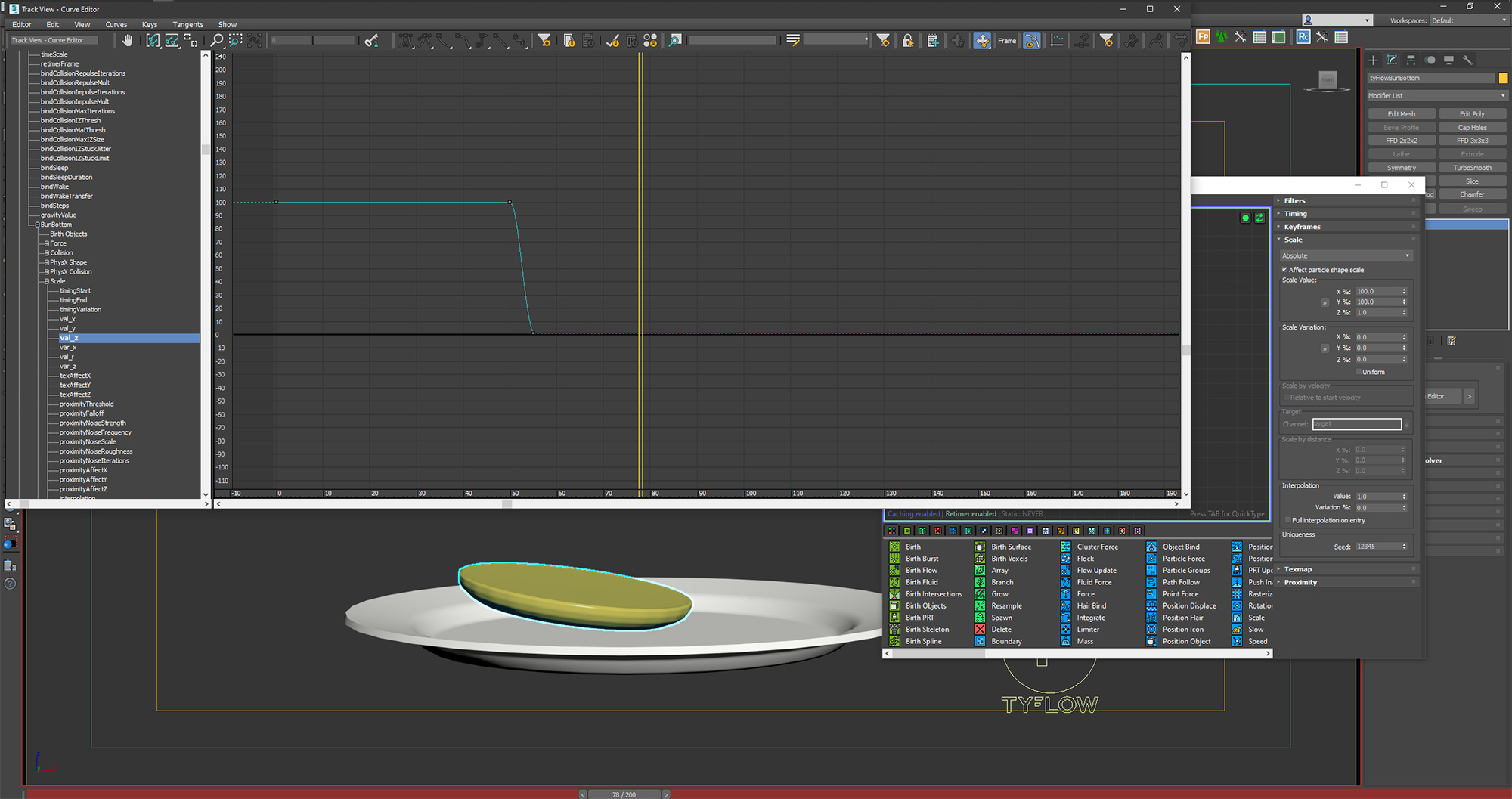Click the yellow object color swatch
The image size is (1512, 799).
[1503, 78]
